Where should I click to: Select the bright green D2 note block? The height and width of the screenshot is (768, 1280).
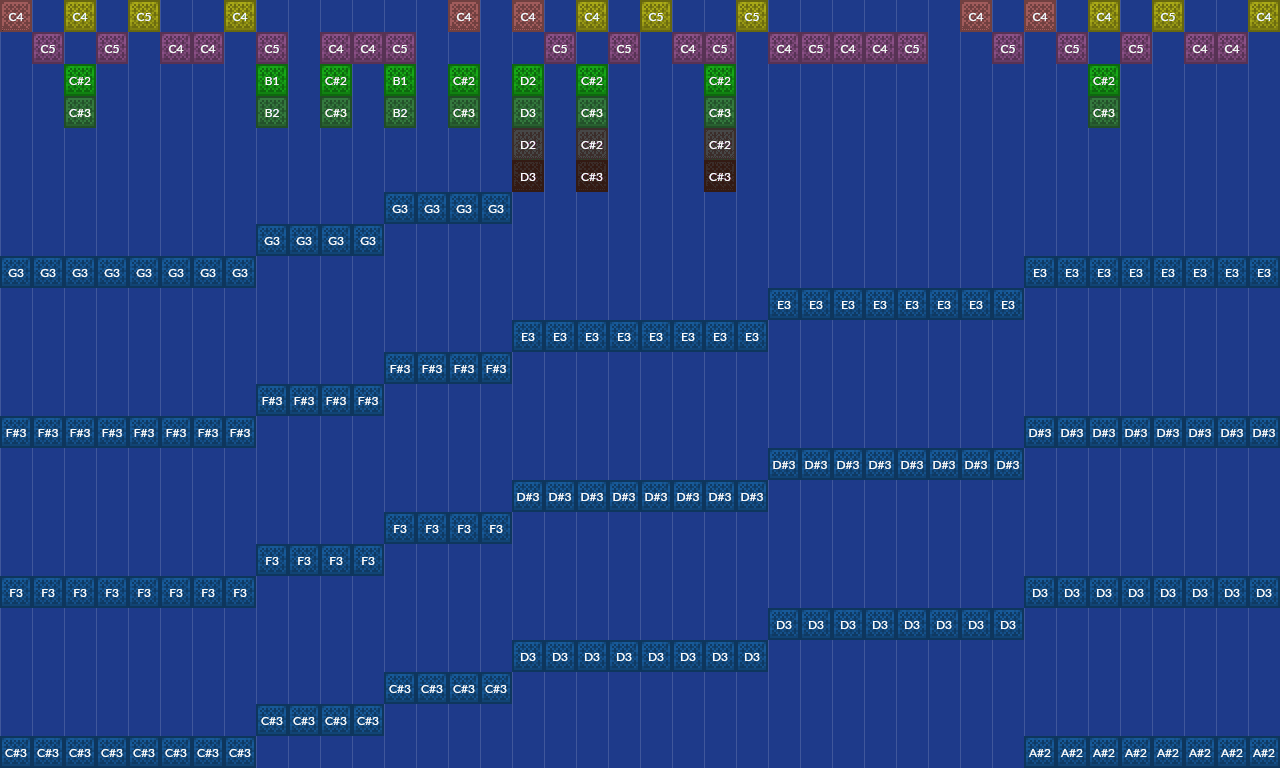click(x=528, y=80)
